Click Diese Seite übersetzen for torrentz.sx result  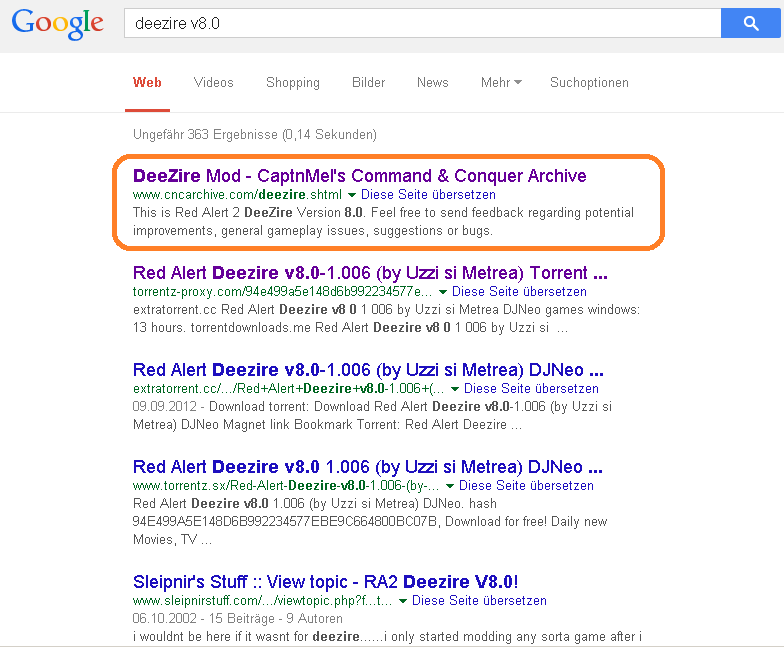point(526,486)
